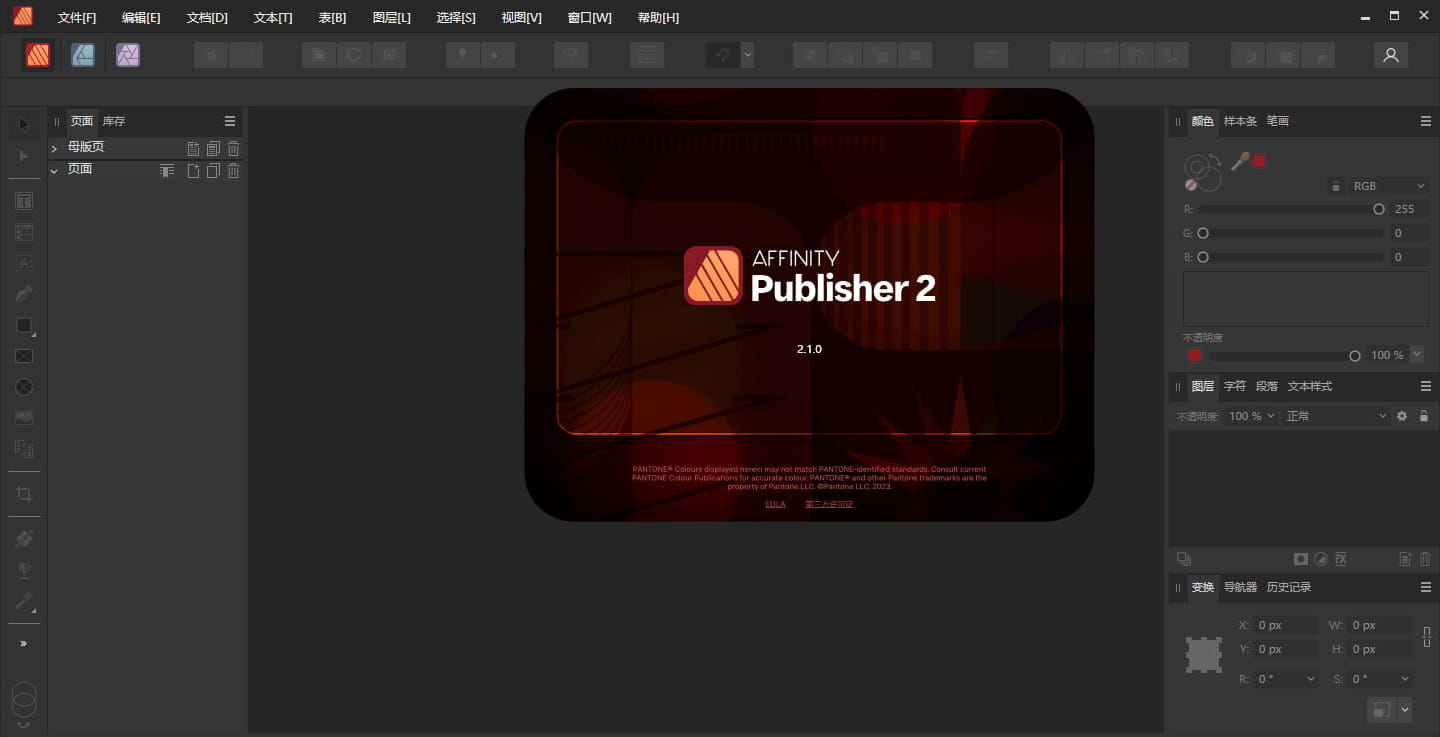Add a new page in 页面 row
The width and height of the screenshot is (1440, 737).
[x=193, y=171]
